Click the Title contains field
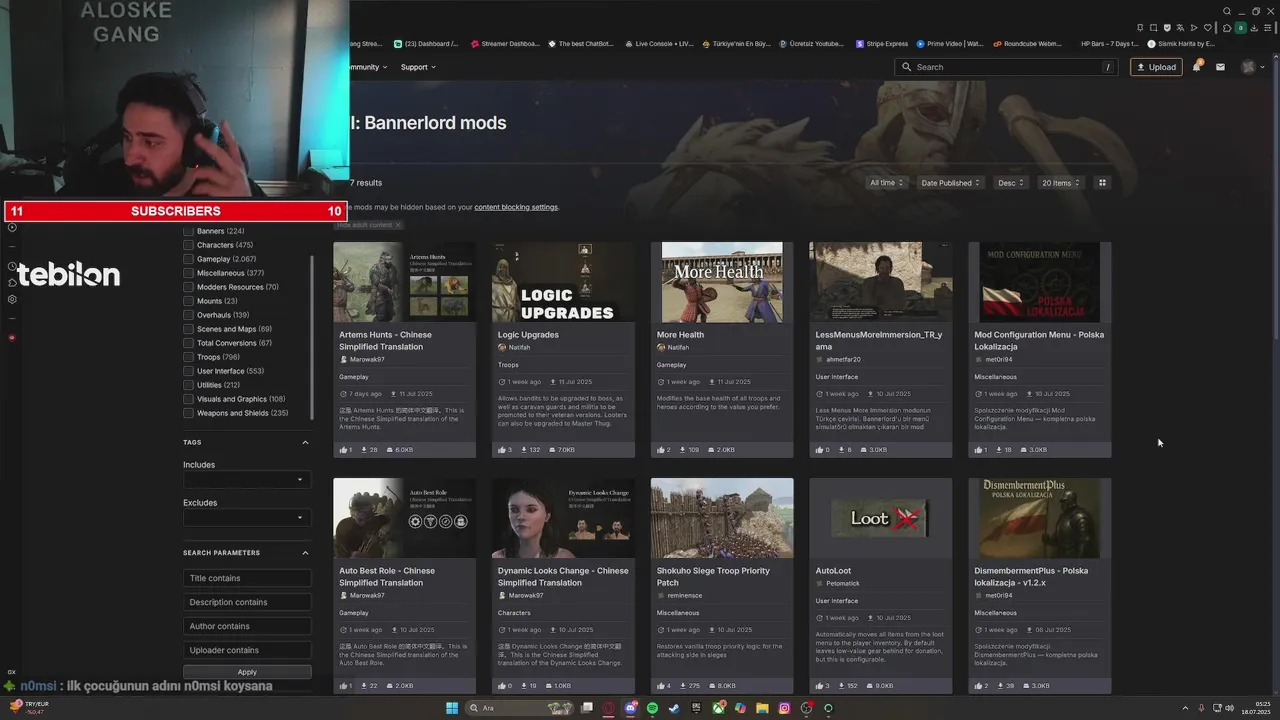This screenshot has width=1280, height=720. click(x=247, y=578)
